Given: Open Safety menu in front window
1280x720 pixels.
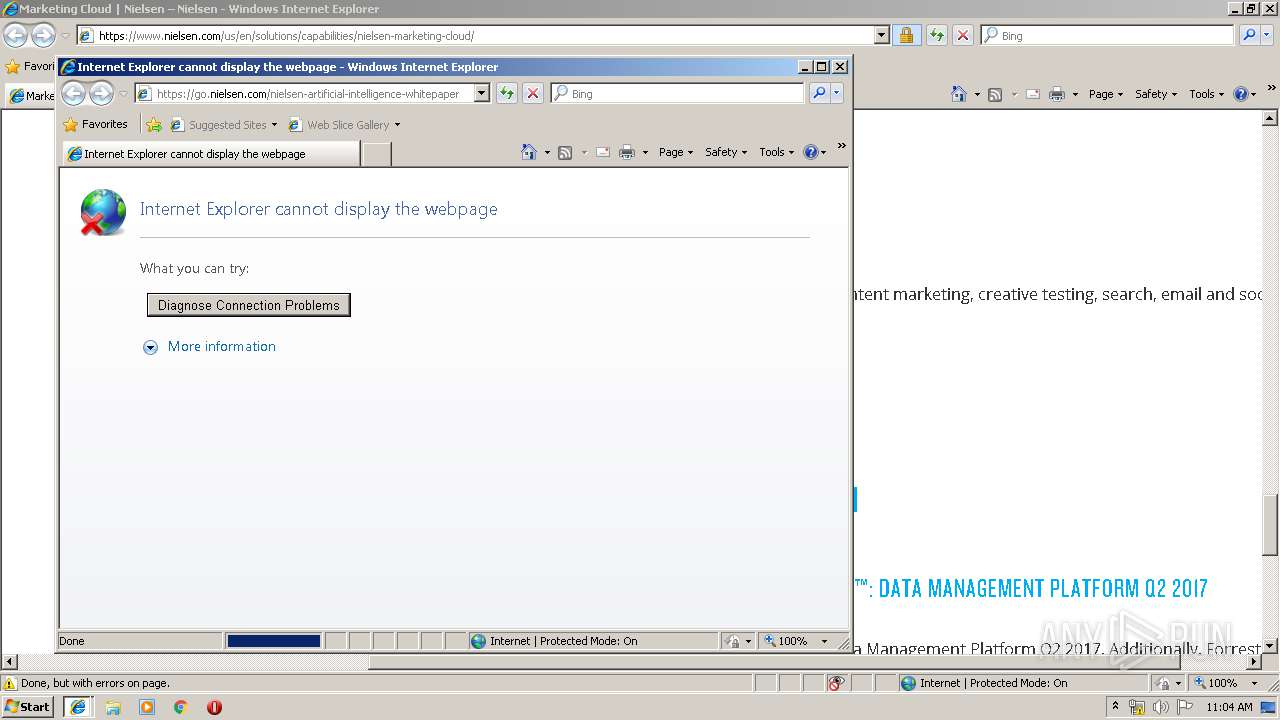Looking at the screenshot, I should (x=726, y=152).
